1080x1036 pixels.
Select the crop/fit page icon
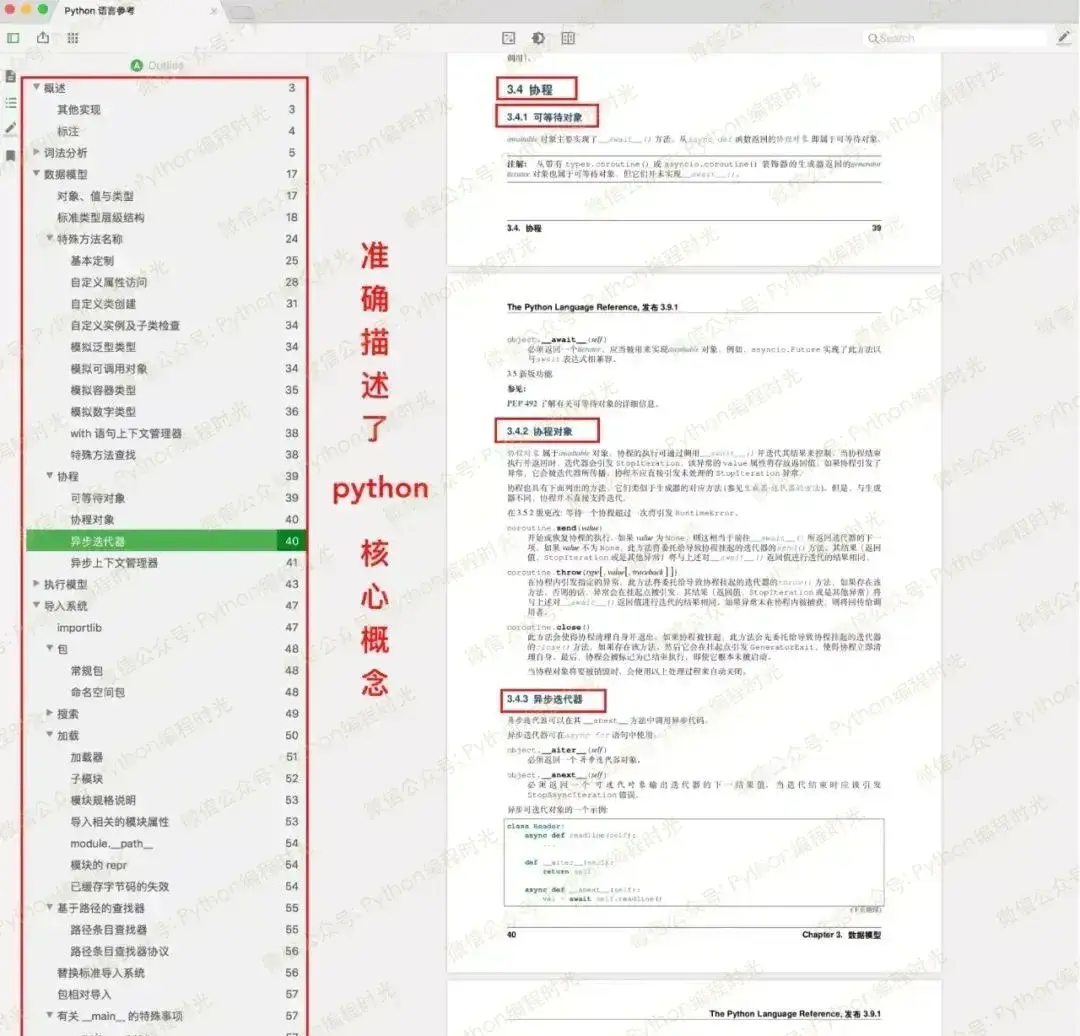click(508, 38)
